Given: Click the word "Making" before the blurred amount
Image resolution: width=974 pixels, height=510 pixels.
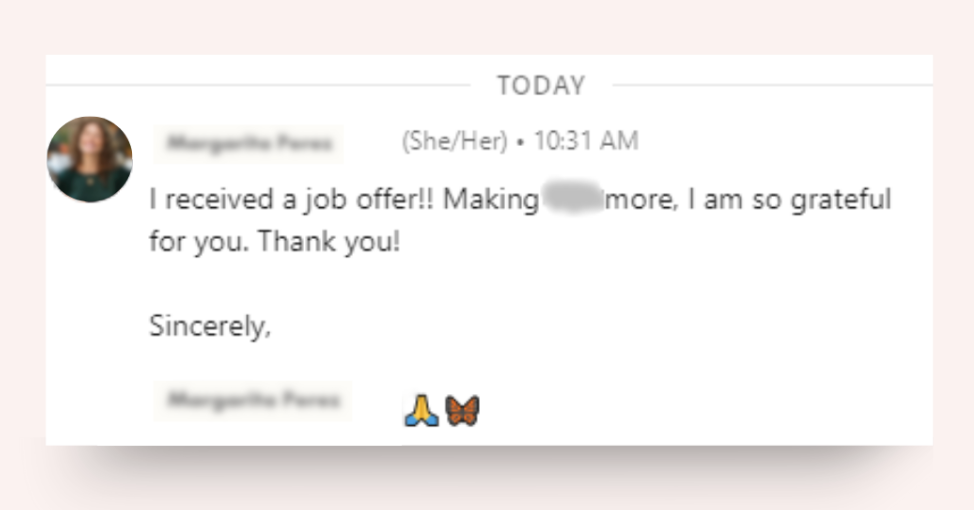Looking at the screenshot, I should tap(491, 199).
